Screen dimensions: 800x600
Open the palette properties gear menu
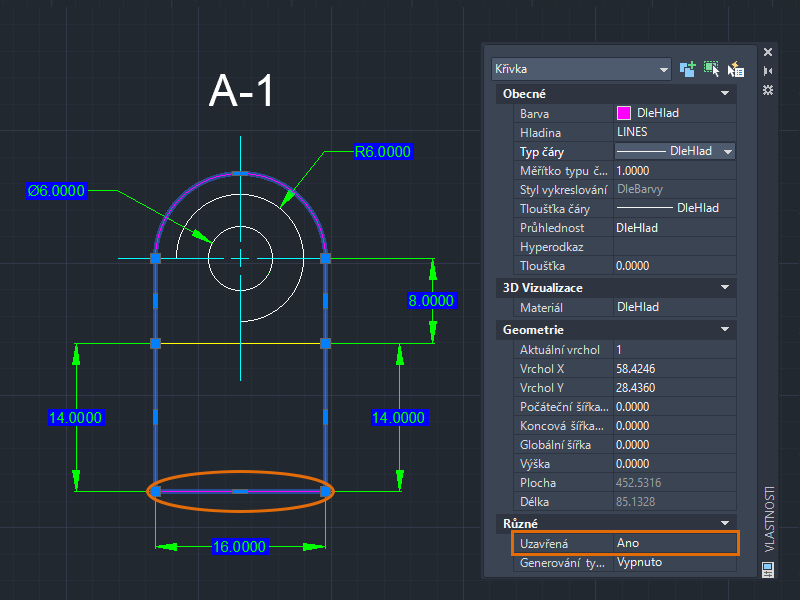pos(768,90)
